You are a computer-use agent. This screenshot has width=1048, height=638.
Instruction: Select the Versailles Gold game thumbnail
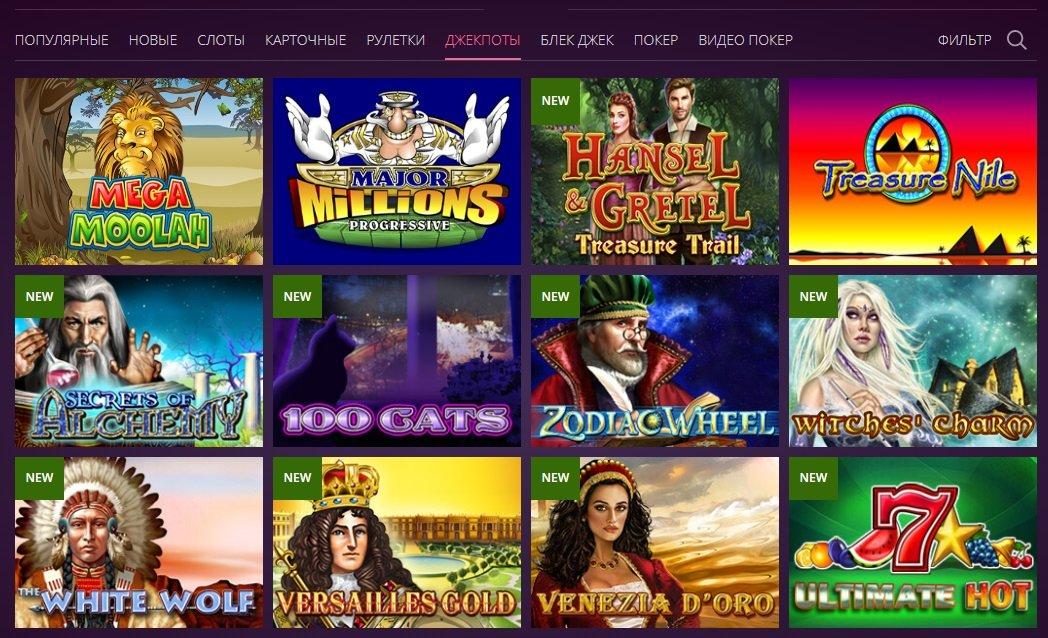(x=397, y=542)
